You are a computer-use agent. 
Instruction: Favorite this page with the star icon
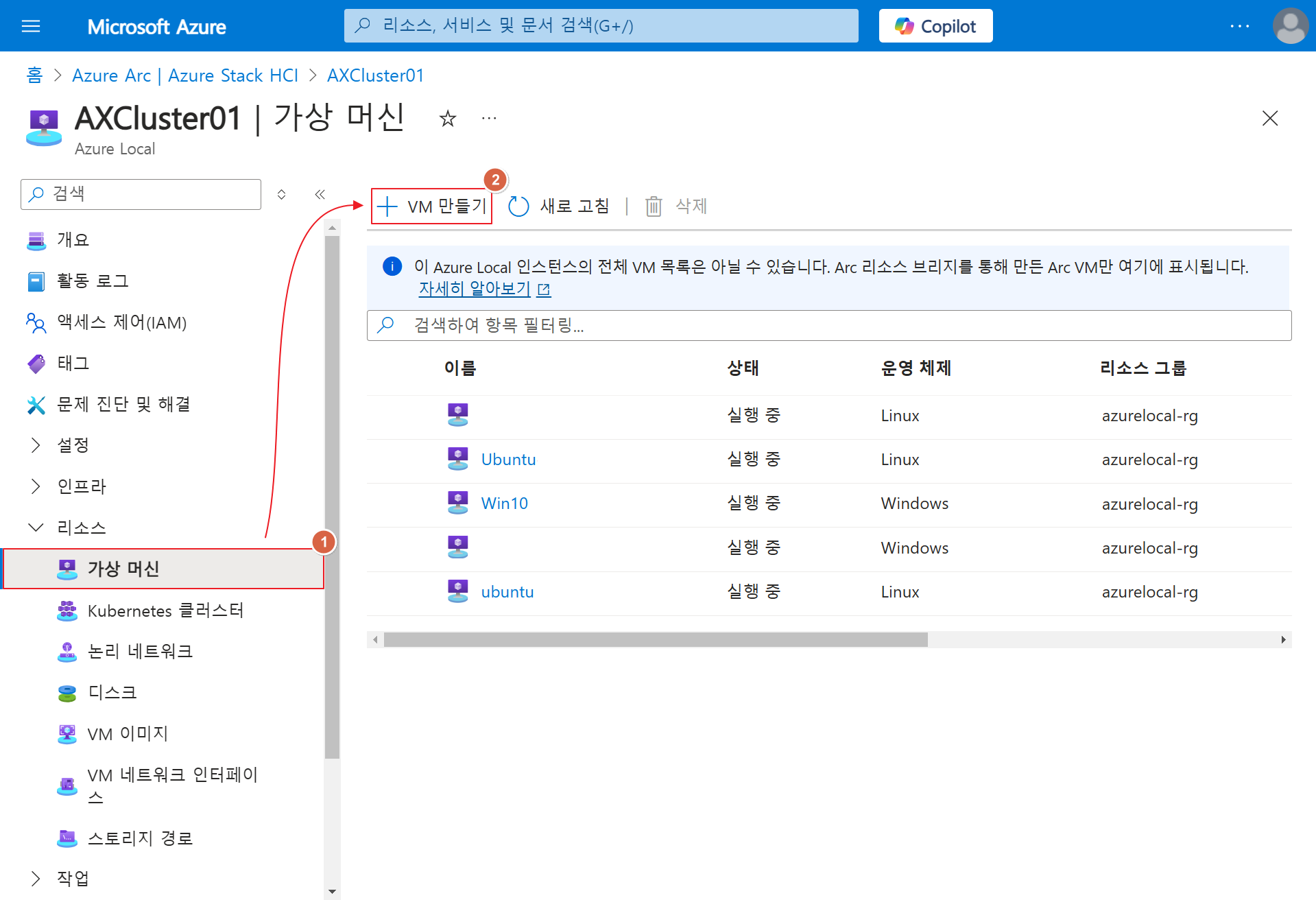tap(448, 119)
